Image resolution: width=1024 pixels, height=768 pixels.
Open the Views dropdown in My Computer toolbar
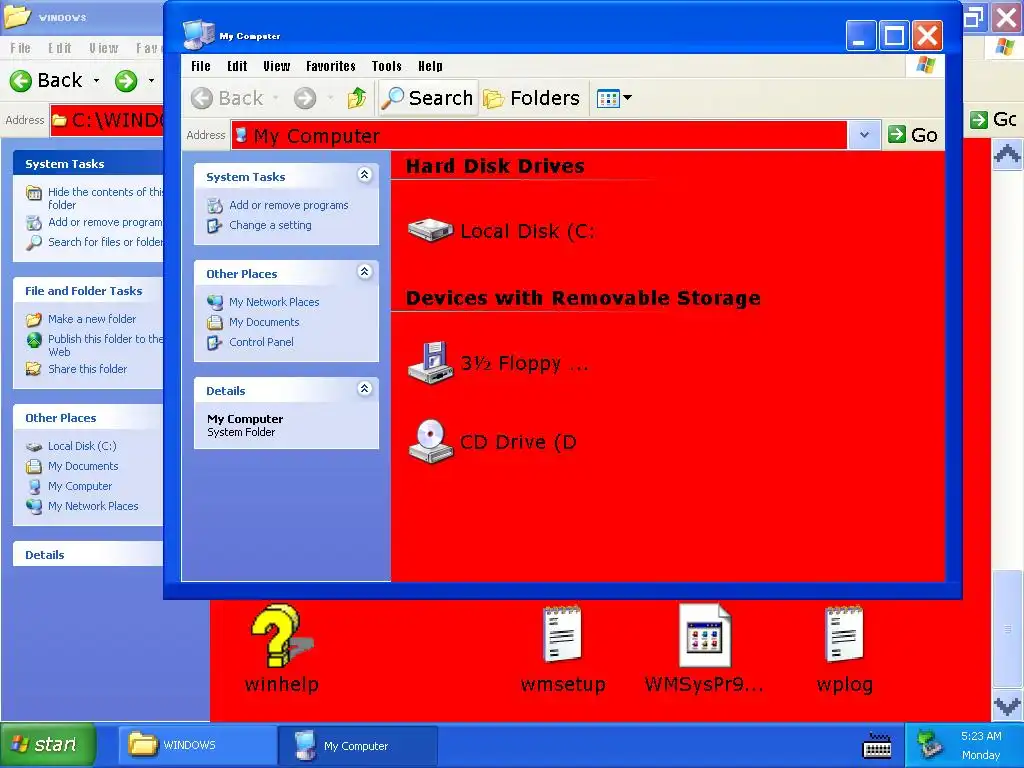614,98
